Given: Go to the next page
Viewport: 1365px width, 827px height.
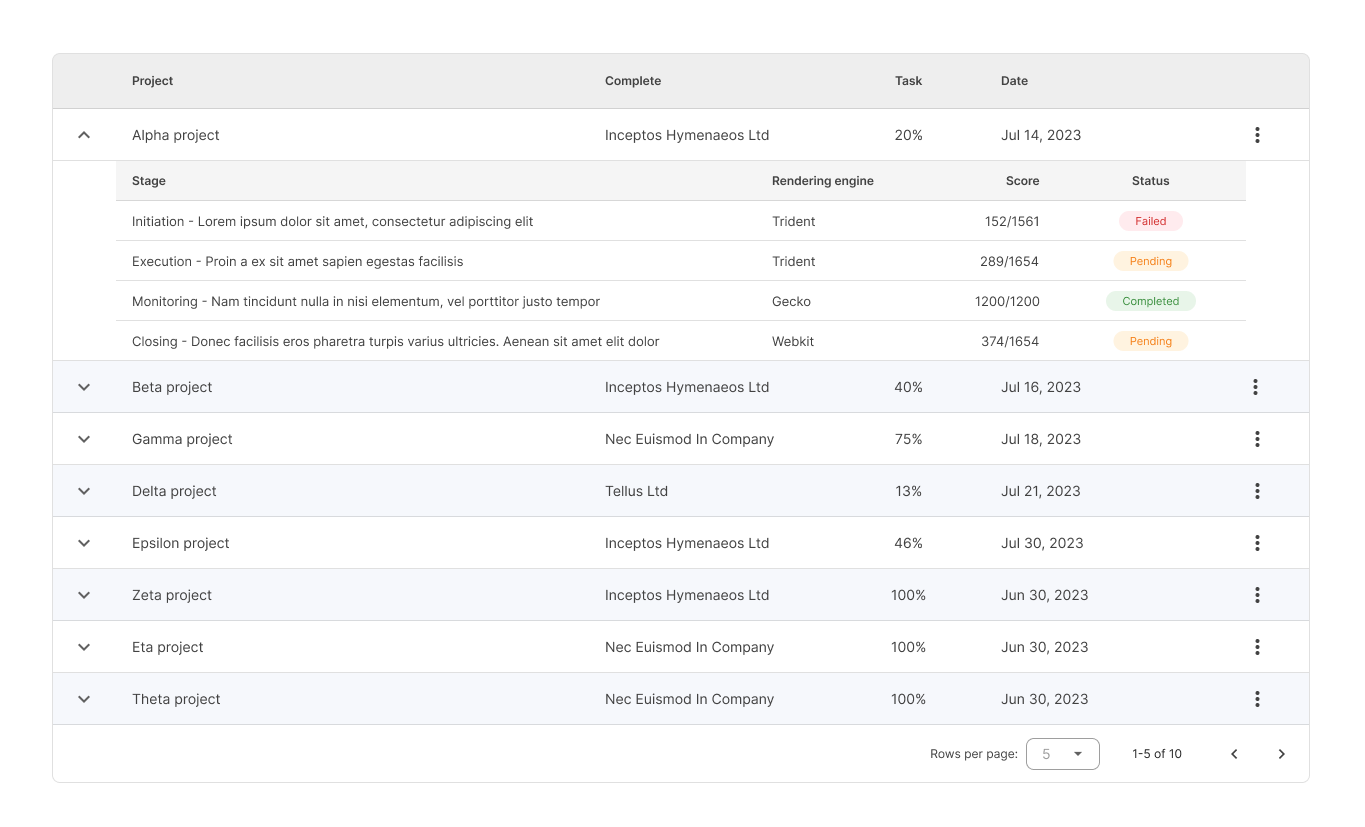Looking at the screenshot, I should pos(1281,754).
